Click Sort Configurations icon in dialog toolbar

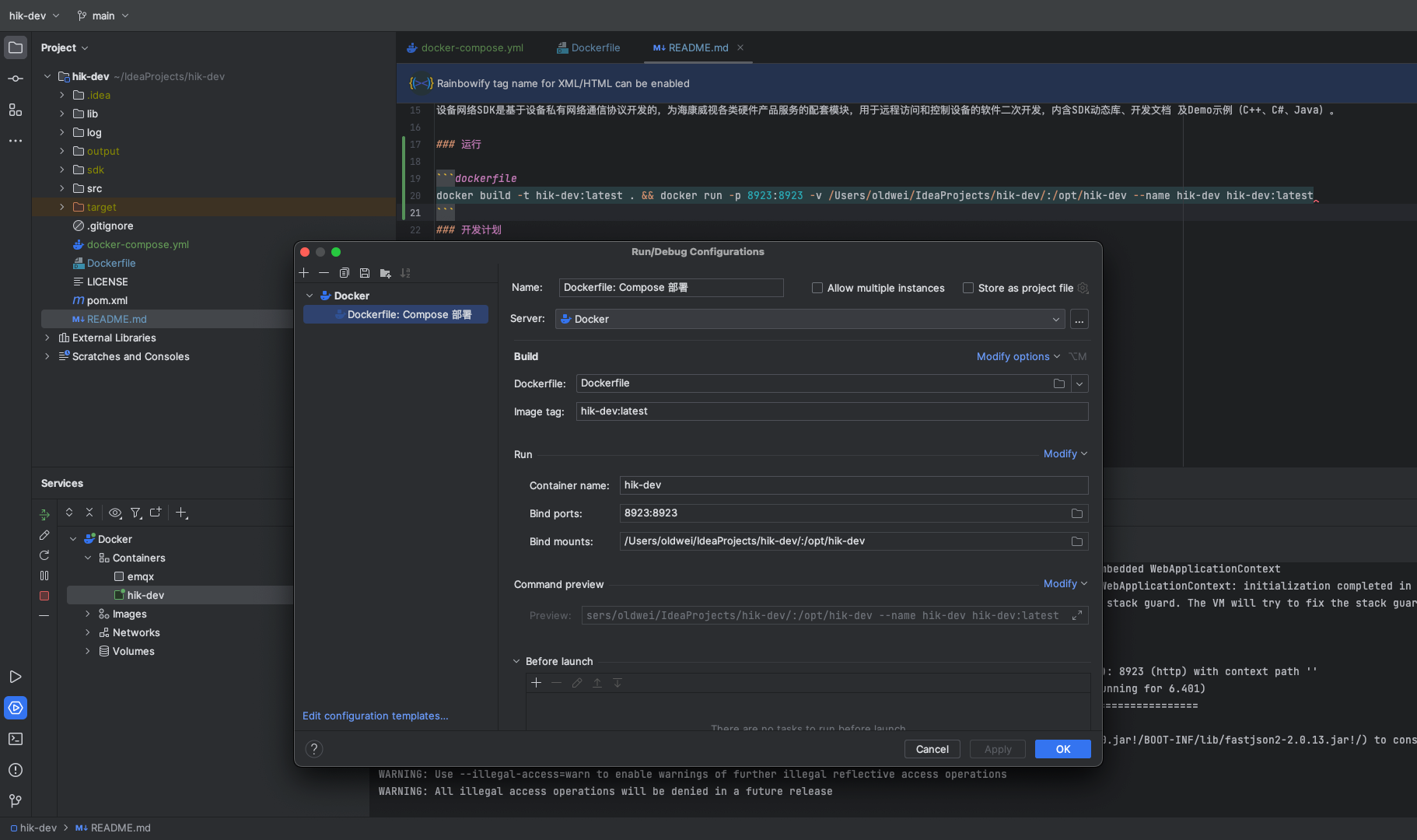[x=405, y=273]
